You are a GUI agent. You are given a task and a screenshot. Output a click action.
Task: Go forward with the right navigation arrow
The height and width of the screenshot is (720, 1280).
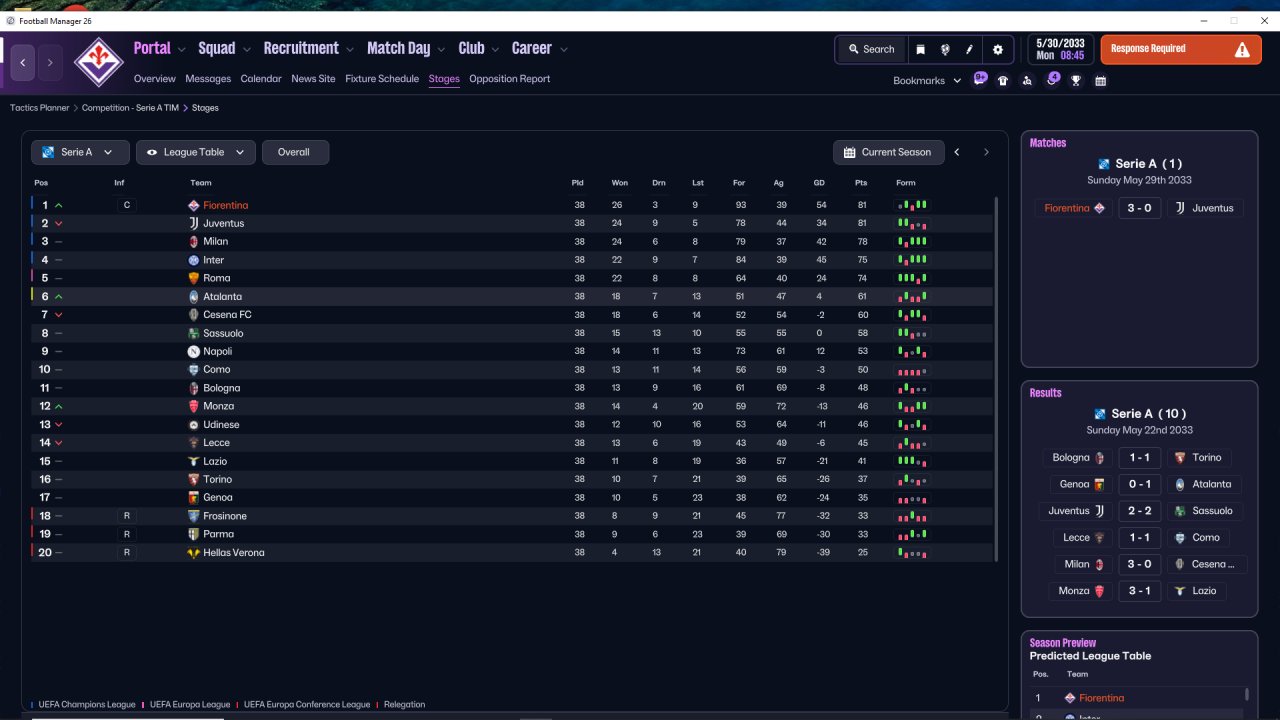pos(50,63)
